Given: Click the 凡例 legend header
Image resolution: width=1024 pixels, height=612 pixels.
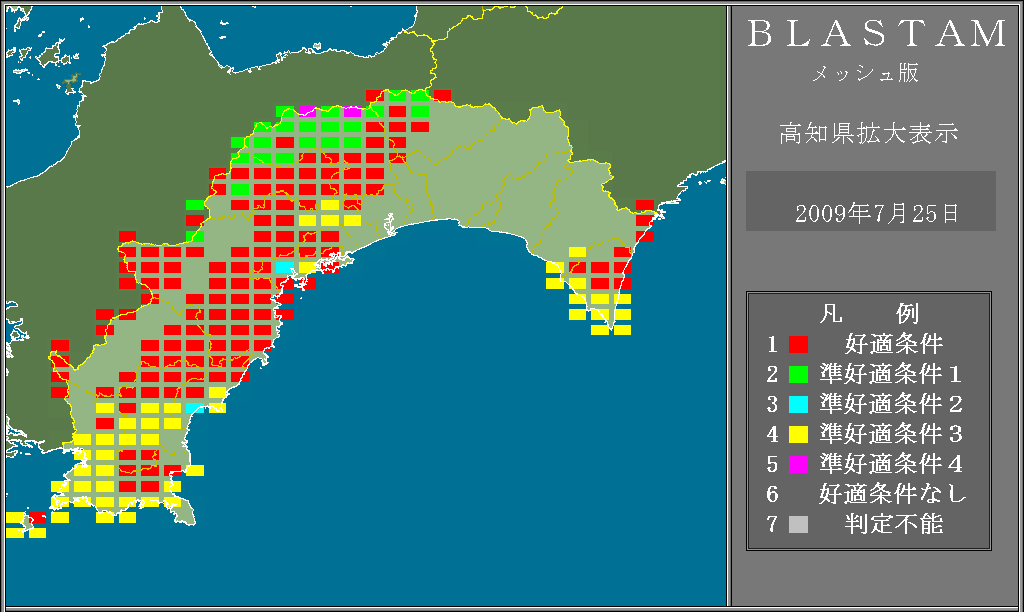Looking at the screenshot, I should pyautogui.click(x=869, y=314).
